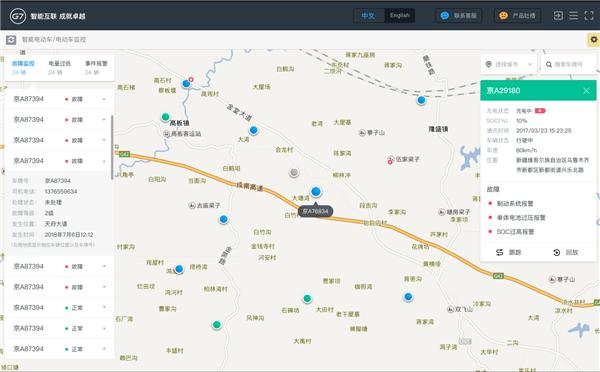Click the blue vehicle marker labeled 京A76834

point(316,191)
